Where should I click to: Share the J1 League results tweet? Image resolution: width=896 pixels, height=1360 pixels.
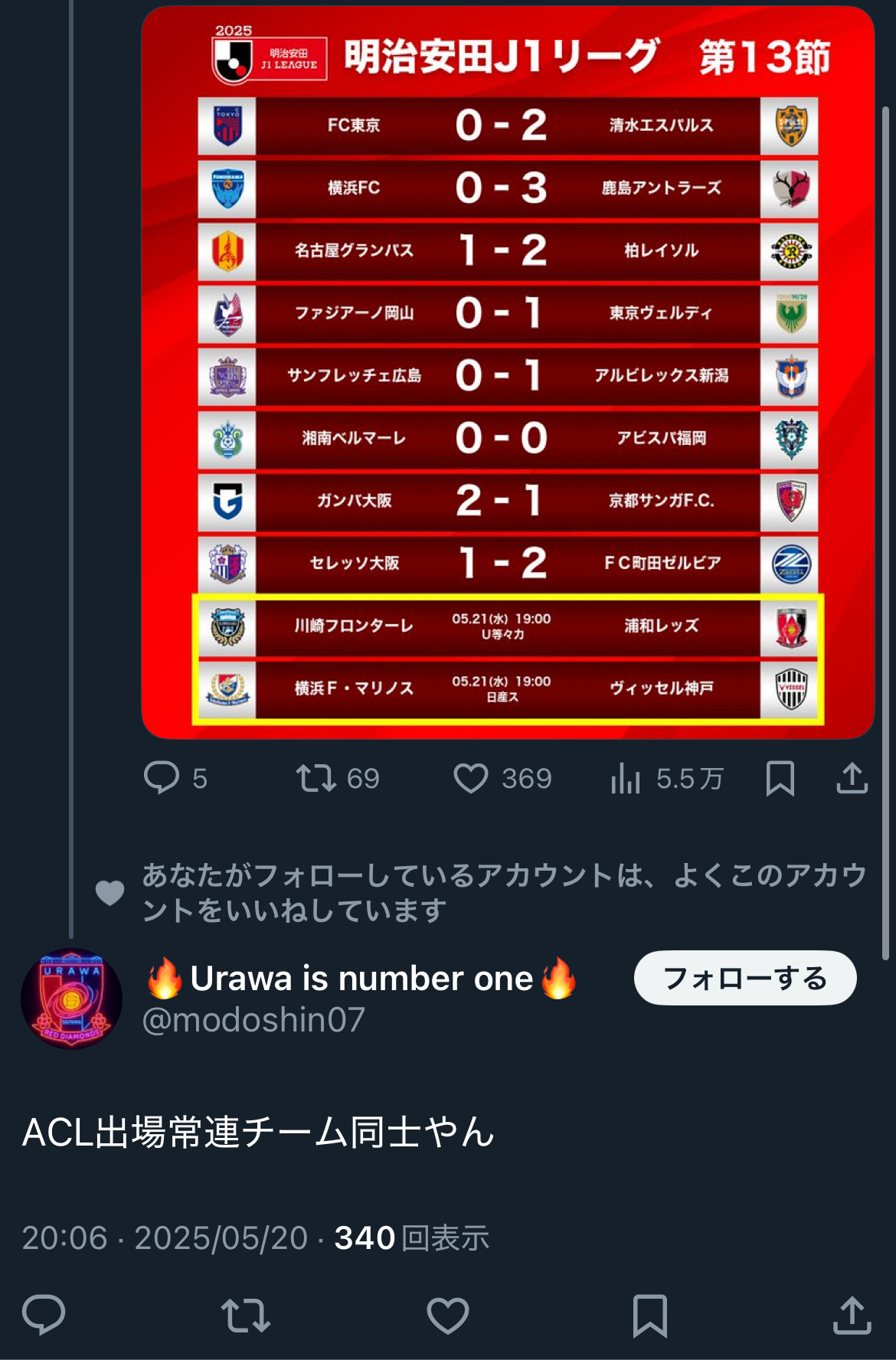coord(852,778)
